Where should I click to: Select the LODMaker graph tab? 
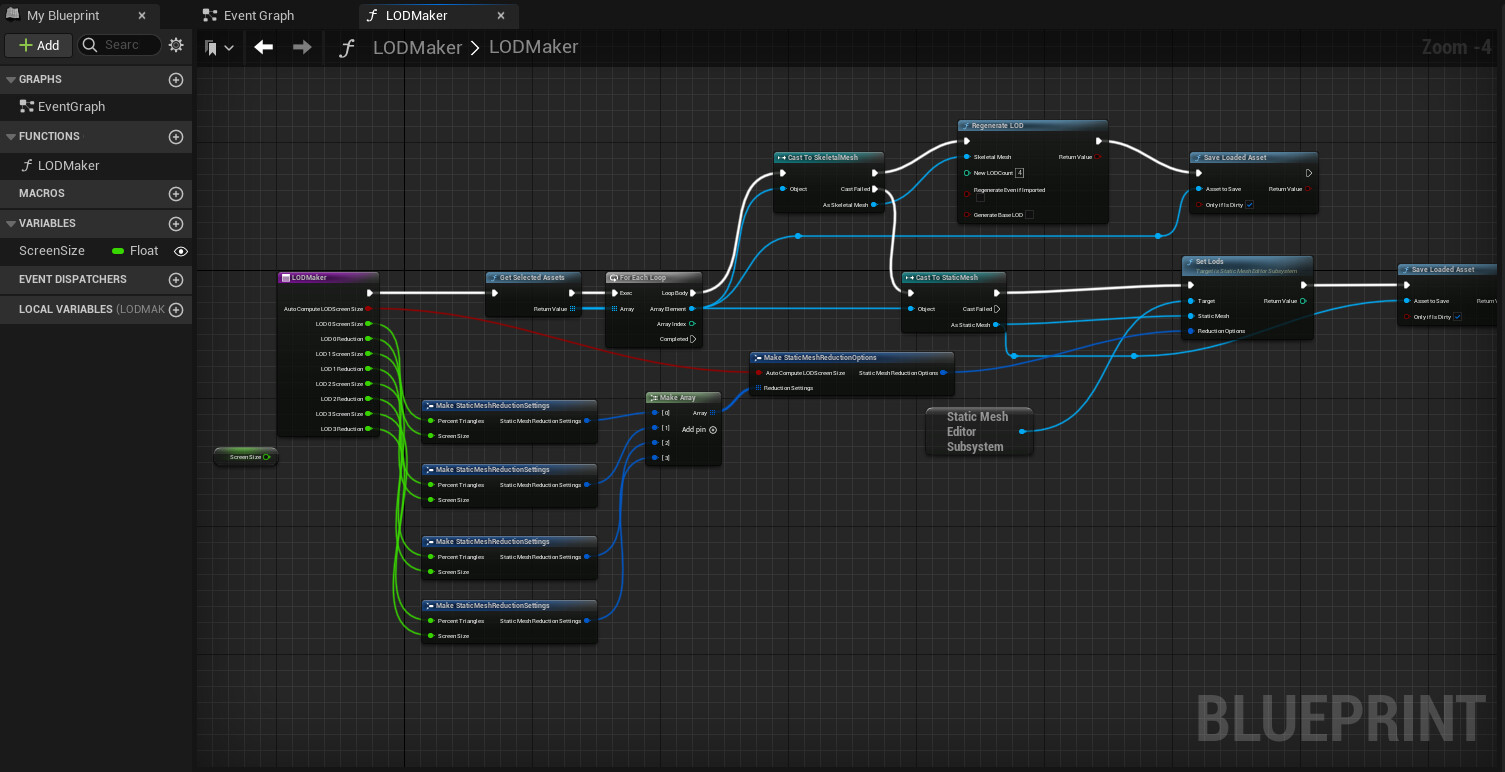pos(416,16)
